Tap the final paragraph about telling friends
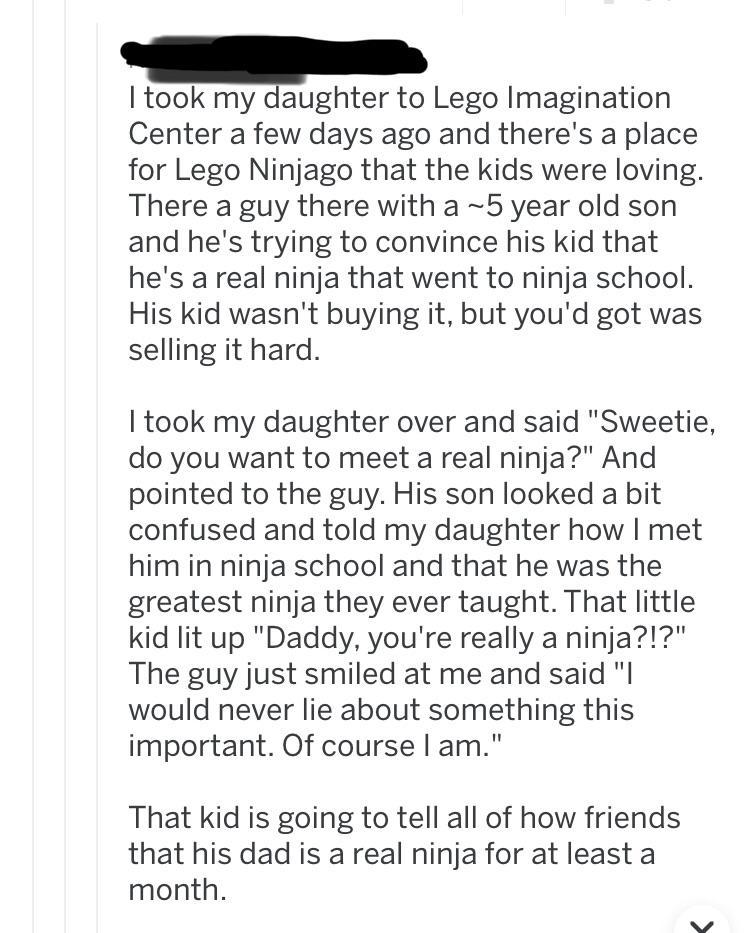The width and height of the screenshot is (749, 933). (404, 853)
